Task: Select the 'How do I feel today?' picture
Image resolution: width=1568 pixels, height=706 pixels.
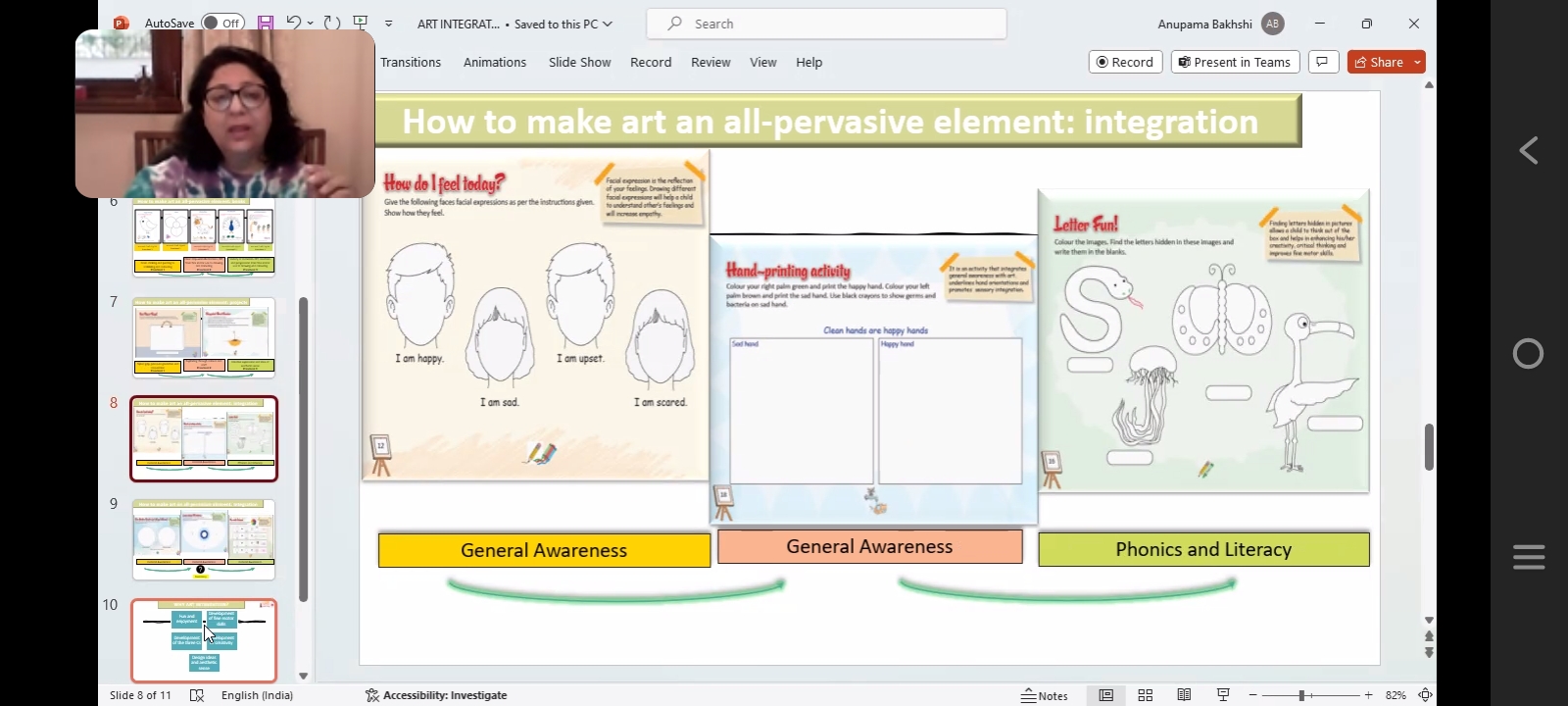Action: pyautogui.click(x=535, y=316)
